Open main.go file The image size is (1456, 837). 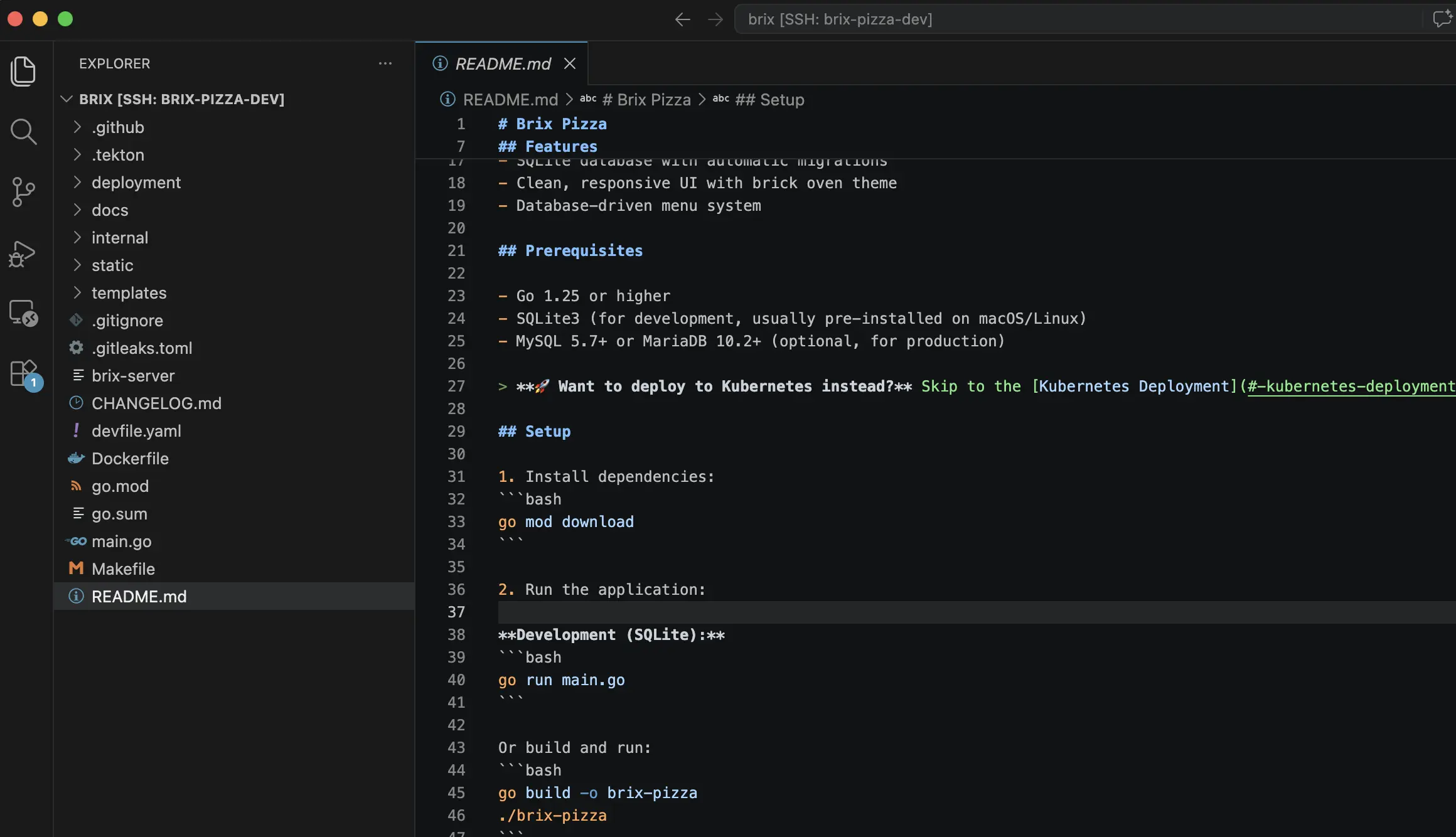pyautogui.click(x=121, y=541)
